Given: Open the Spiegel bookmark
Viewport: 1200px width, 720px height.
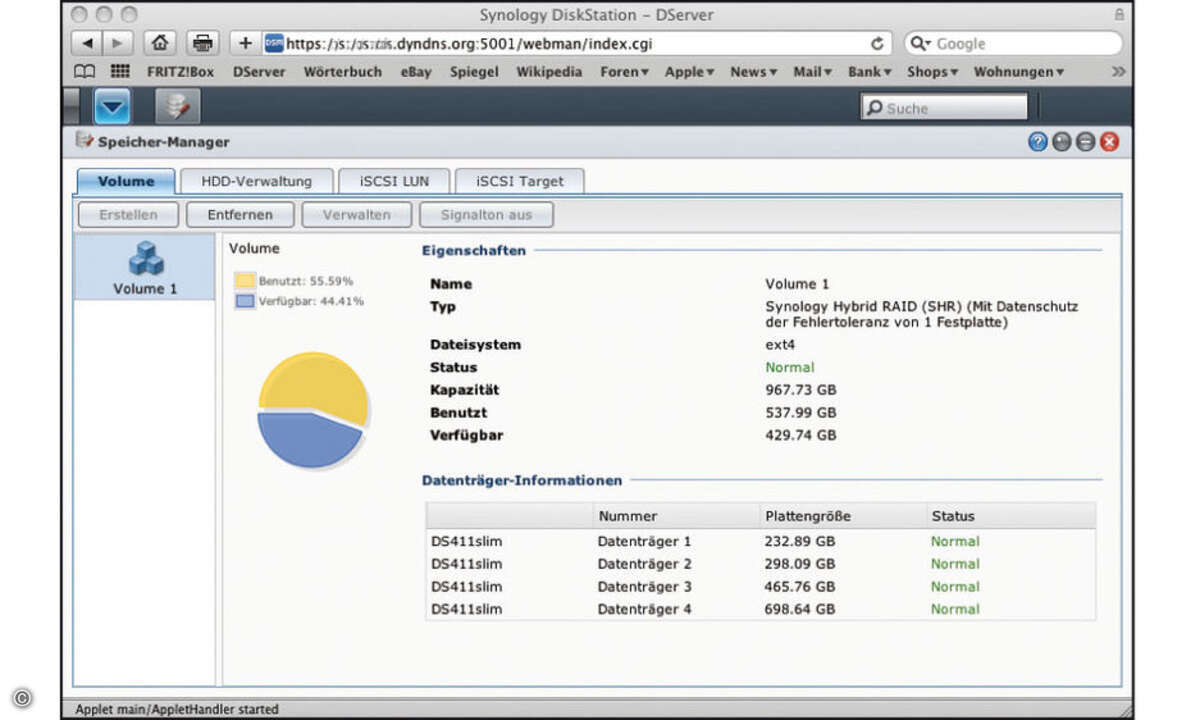Looking at the screenshot, I should tap(474, 72).
